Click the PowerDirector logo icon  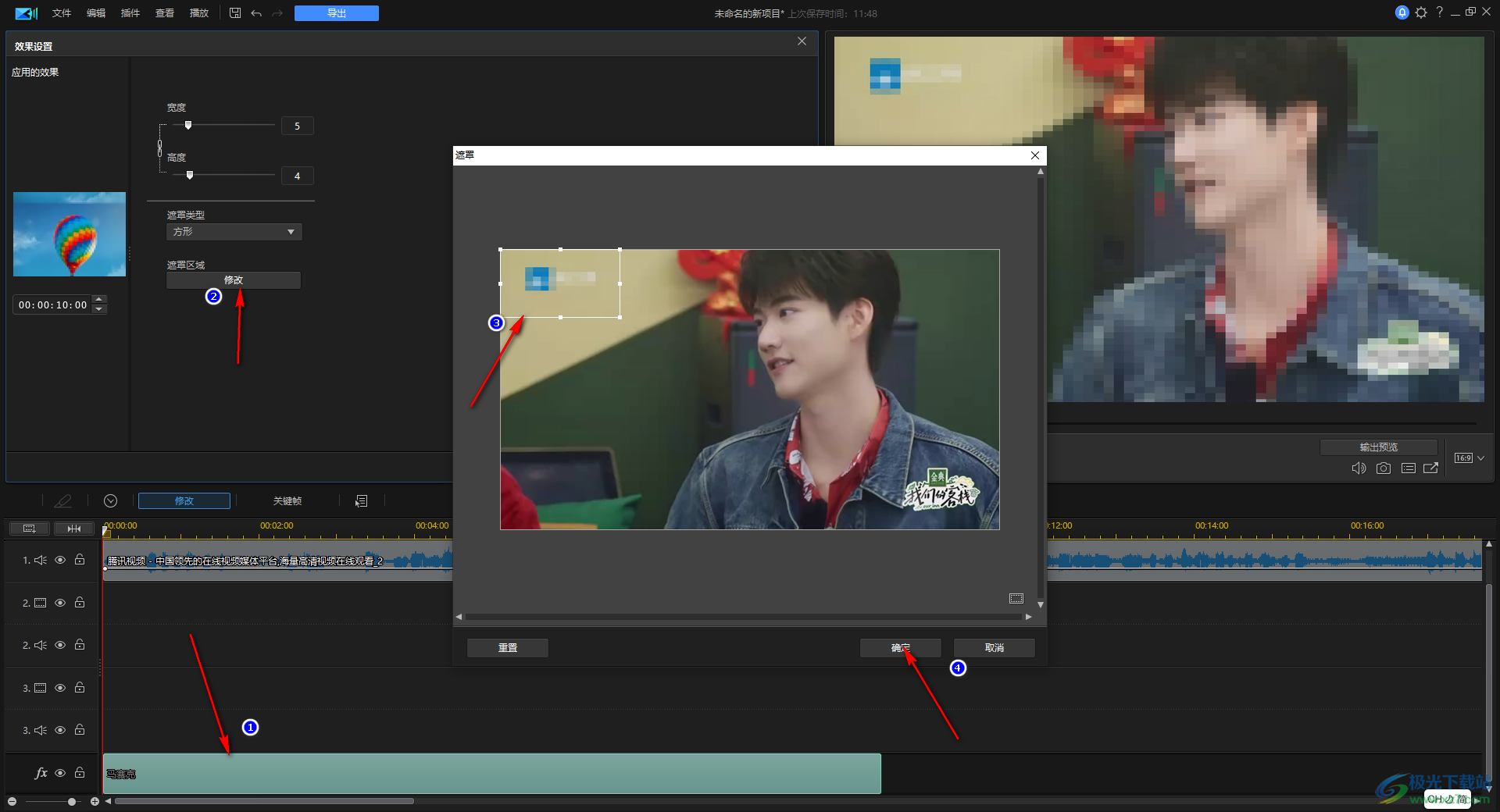point(27,13)
